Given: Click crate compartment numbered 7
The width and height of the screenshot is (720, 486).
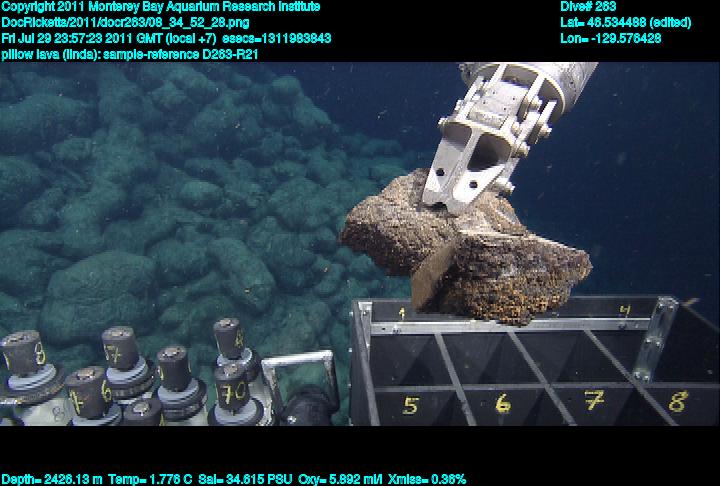Looking at the screenshot, I should coord(595,400).
